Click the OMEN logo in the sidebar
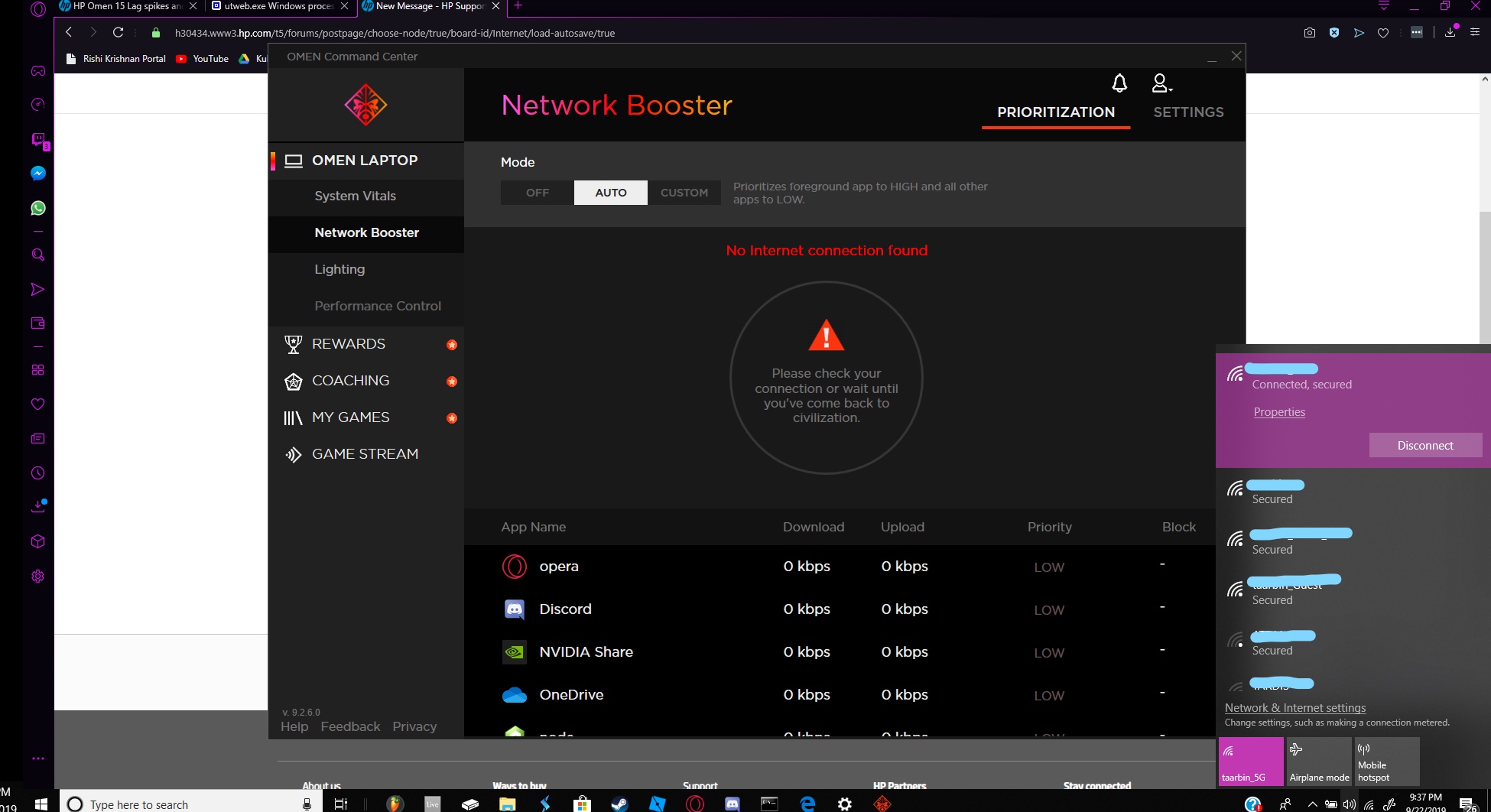Image resolution: width=1491 pixels, height=812 pixels. pos(365,106)
